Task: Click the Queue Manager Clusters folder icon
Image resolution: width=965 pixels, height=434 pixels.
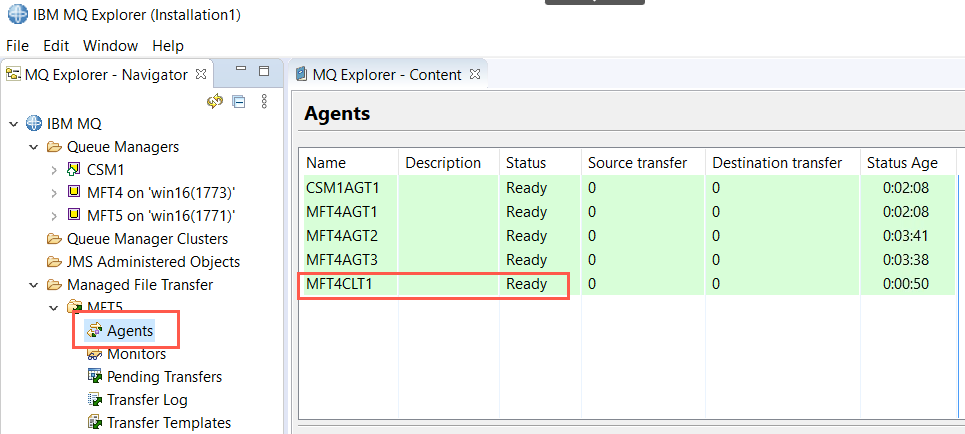Action: (55, 239)
